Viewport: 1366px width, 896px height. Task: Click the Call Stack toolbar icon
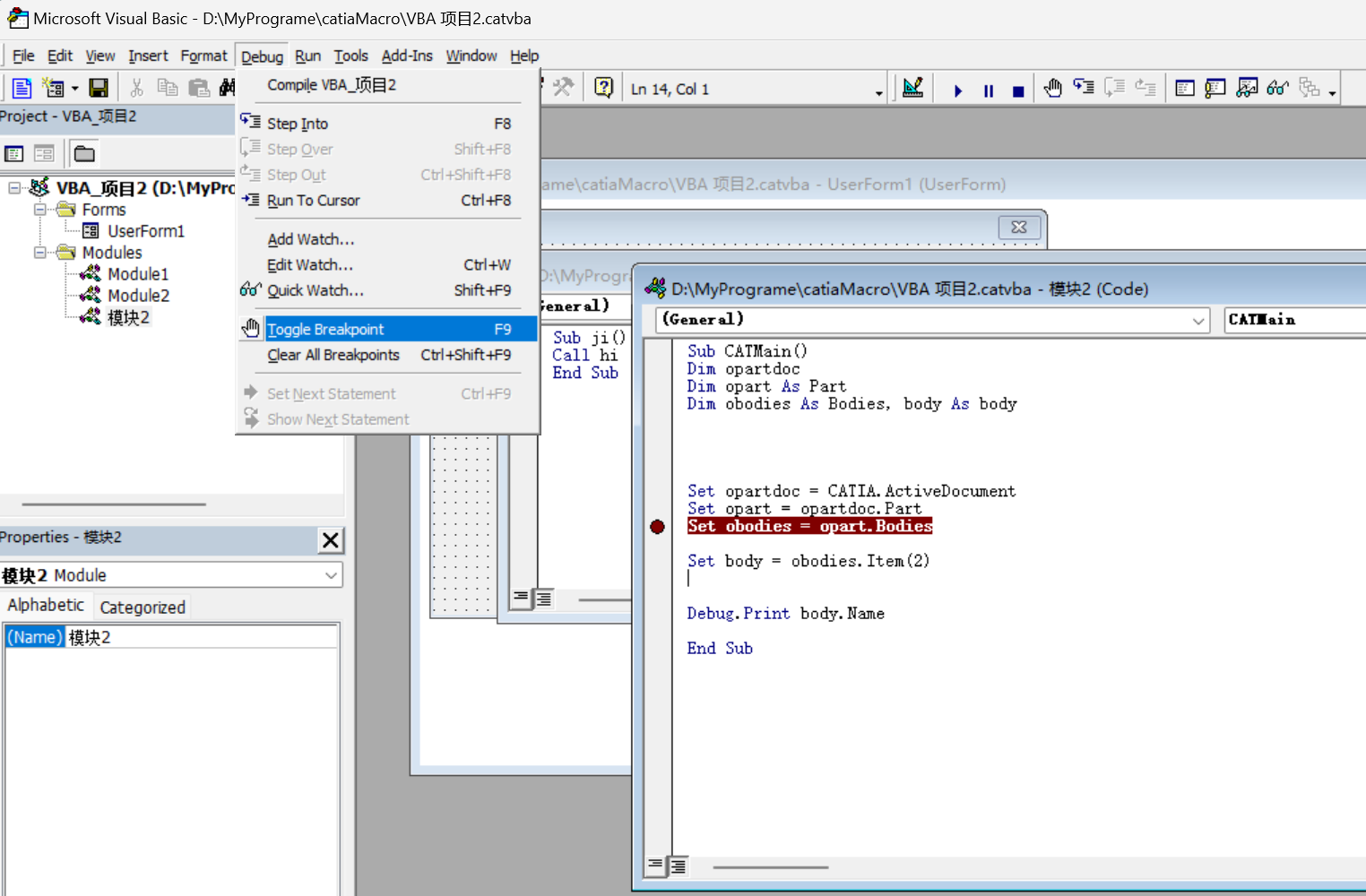(x=1309, y=88)
